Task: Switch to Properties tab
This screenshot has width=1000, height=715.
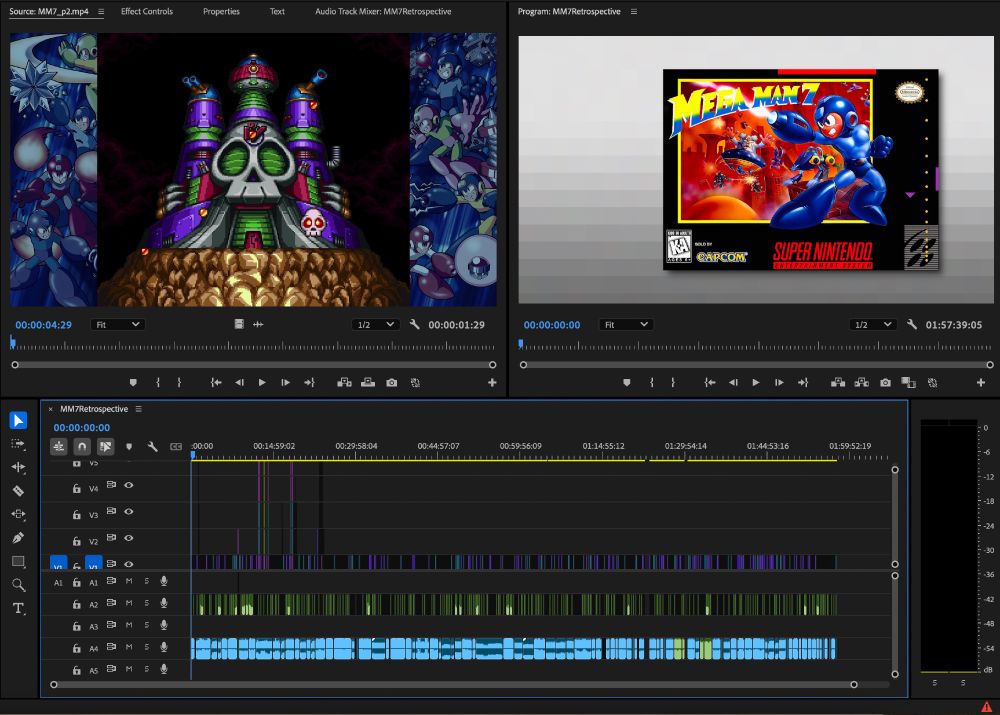Action: [221, 11]
